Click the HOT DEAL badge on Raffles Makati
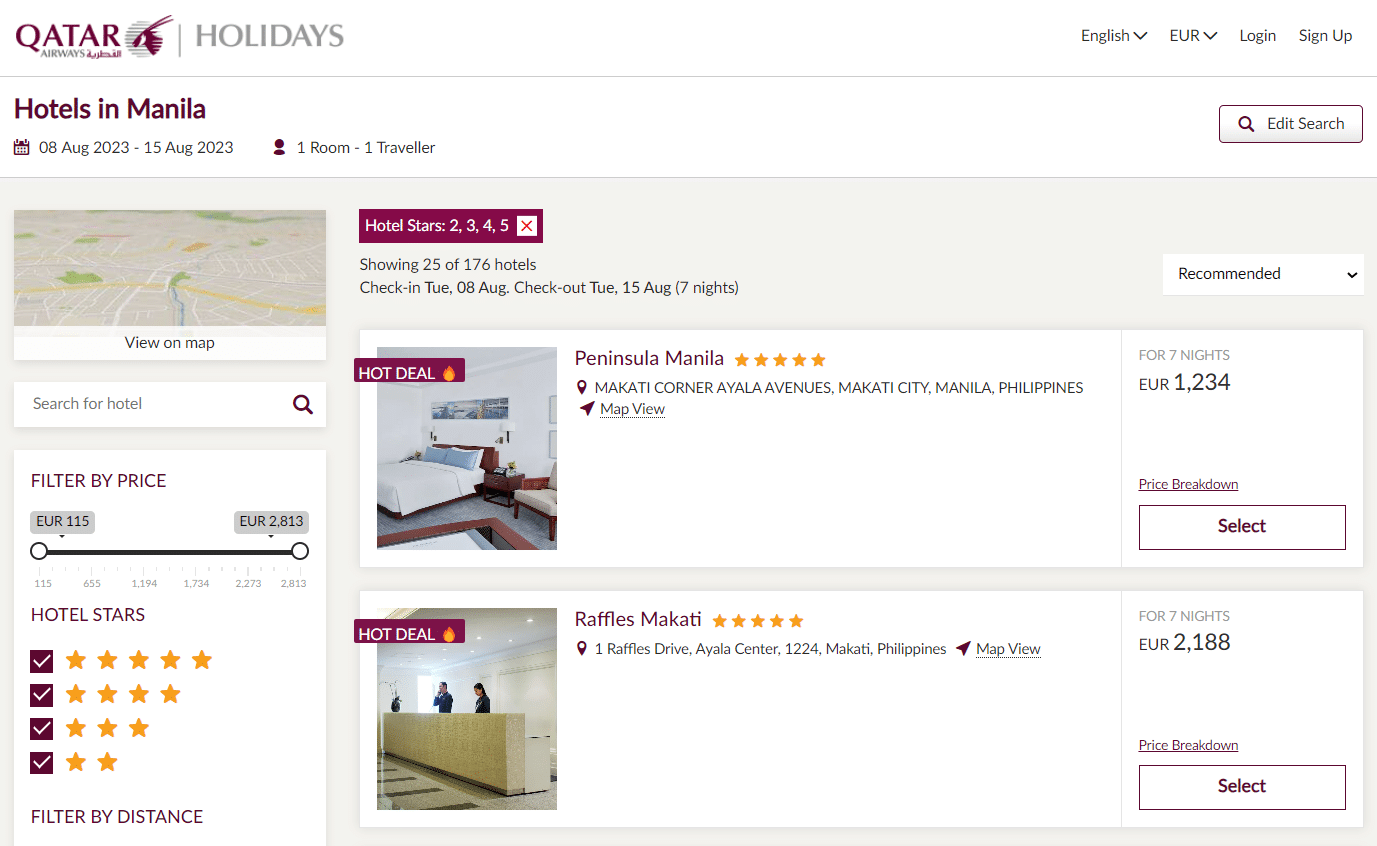This screenshot has width=1377, height=846. [x=409, y=634]
